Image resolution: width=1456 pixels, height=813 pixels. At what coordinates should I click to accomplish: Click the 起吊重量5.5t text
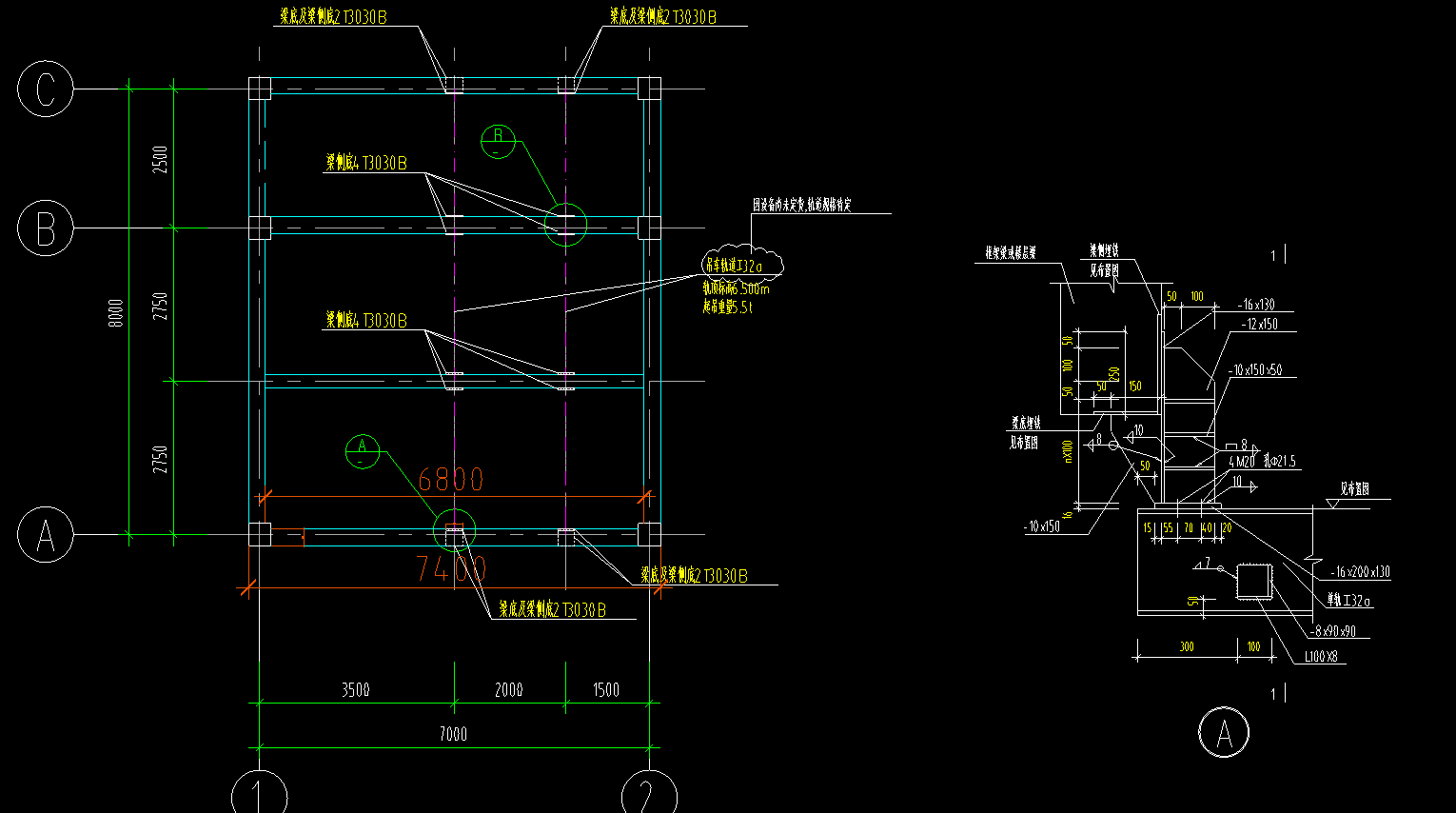[728, 307]
